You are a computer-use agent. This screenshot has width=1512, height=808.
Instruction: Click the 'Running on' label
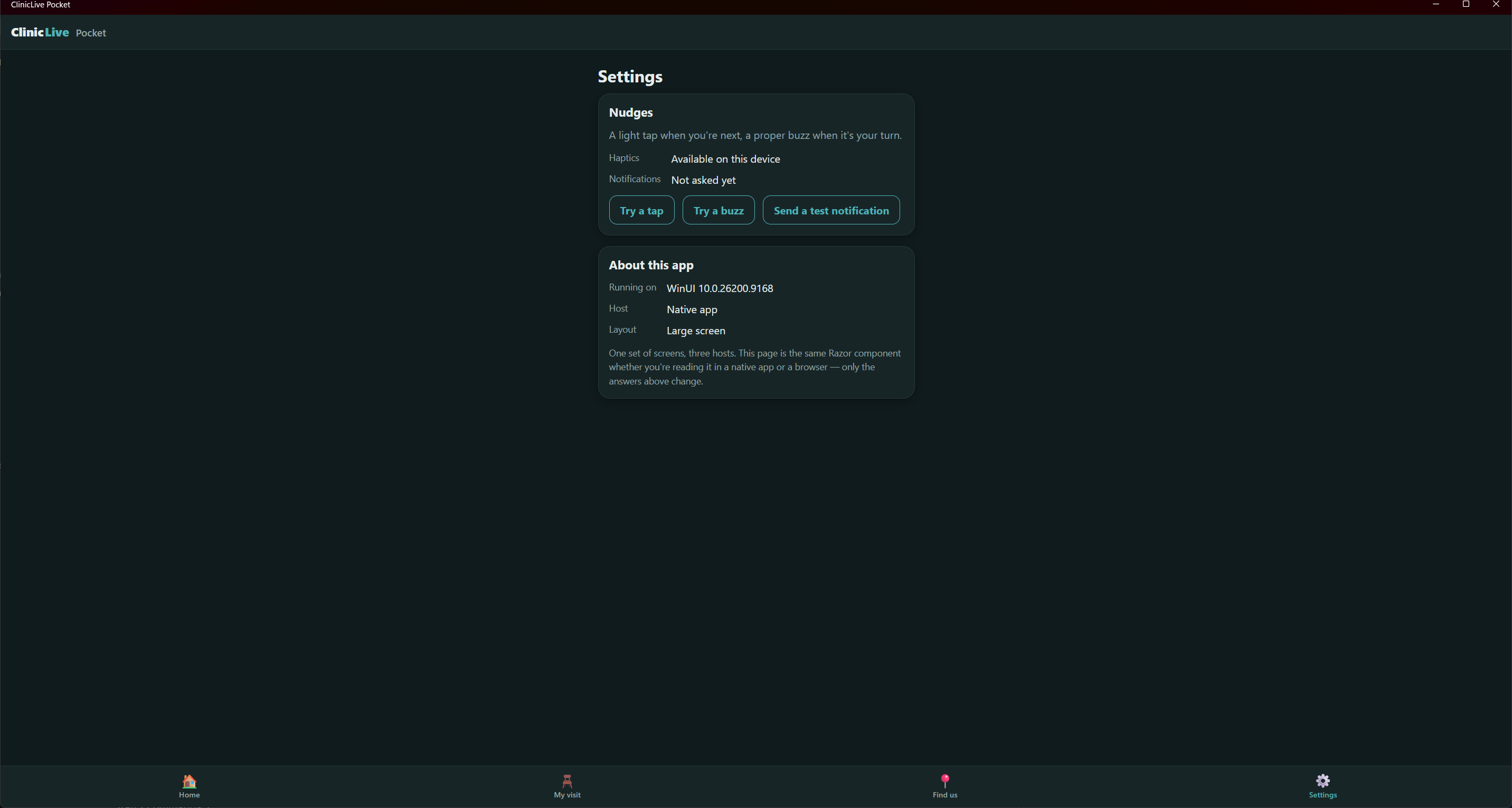point(632,287)
